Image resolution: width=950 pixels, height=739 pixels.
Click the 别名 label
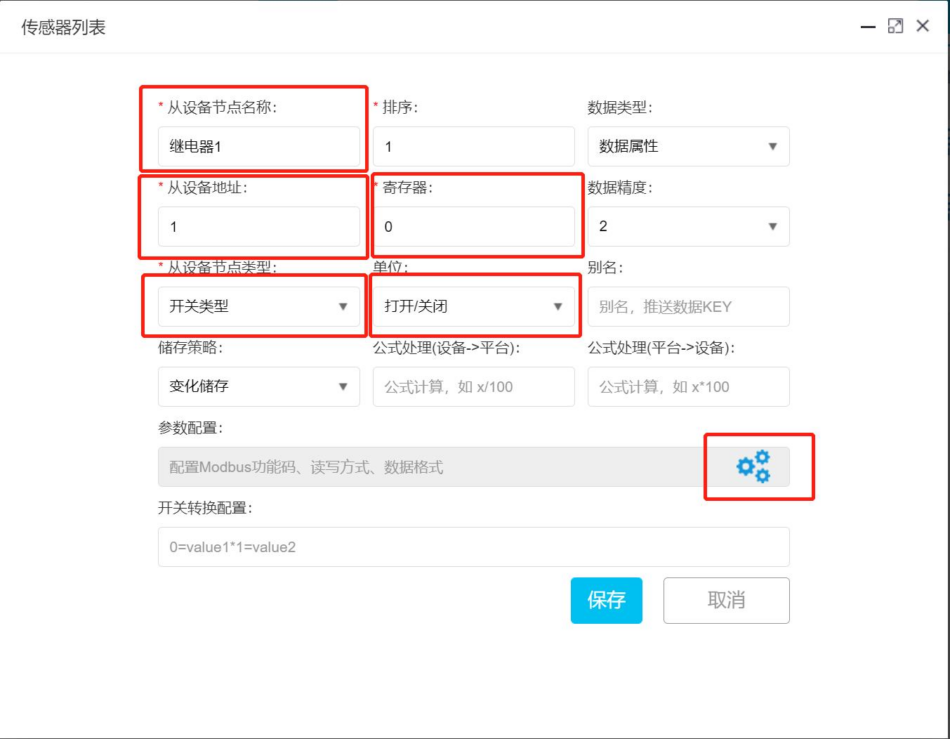[605, 267]
